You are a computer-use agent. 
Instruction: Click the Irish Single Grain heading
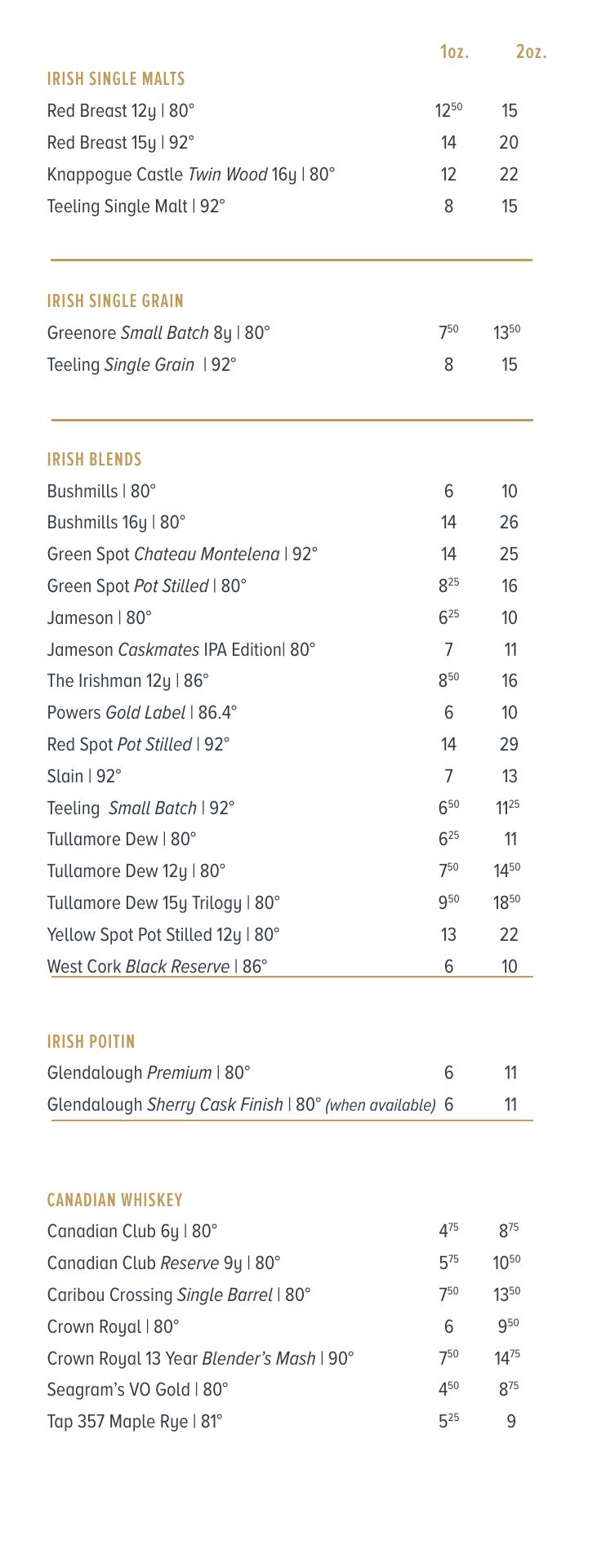(115, 301)
